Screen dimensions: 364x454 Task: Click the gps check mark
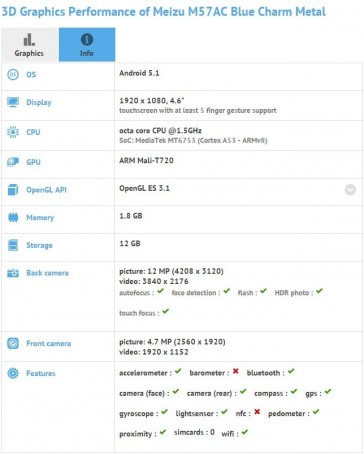tap(328, 391)
